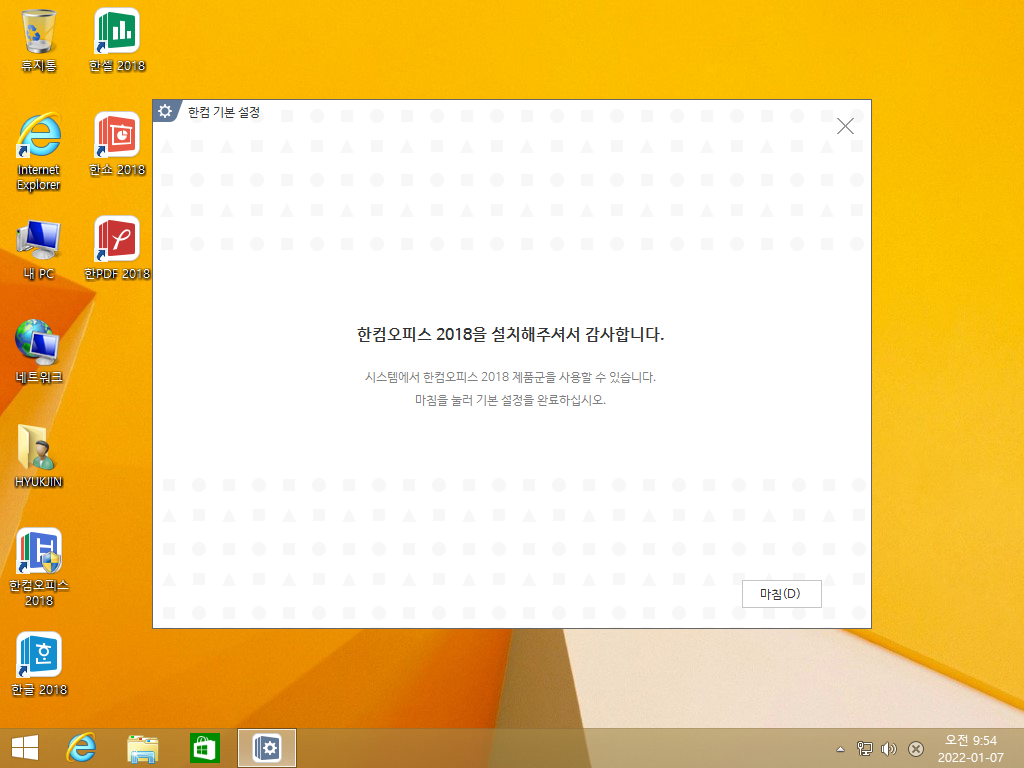The image size is (1024, 768).
Task: Select the 한쇼 2018 desktop shortcut
Action: 117,144
